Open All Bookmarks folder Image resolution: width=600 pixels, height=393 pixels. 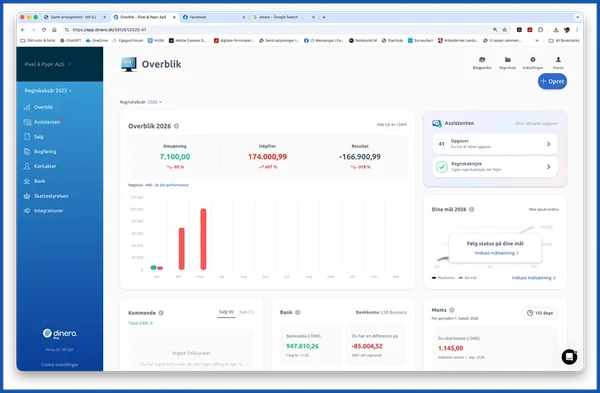564,40
